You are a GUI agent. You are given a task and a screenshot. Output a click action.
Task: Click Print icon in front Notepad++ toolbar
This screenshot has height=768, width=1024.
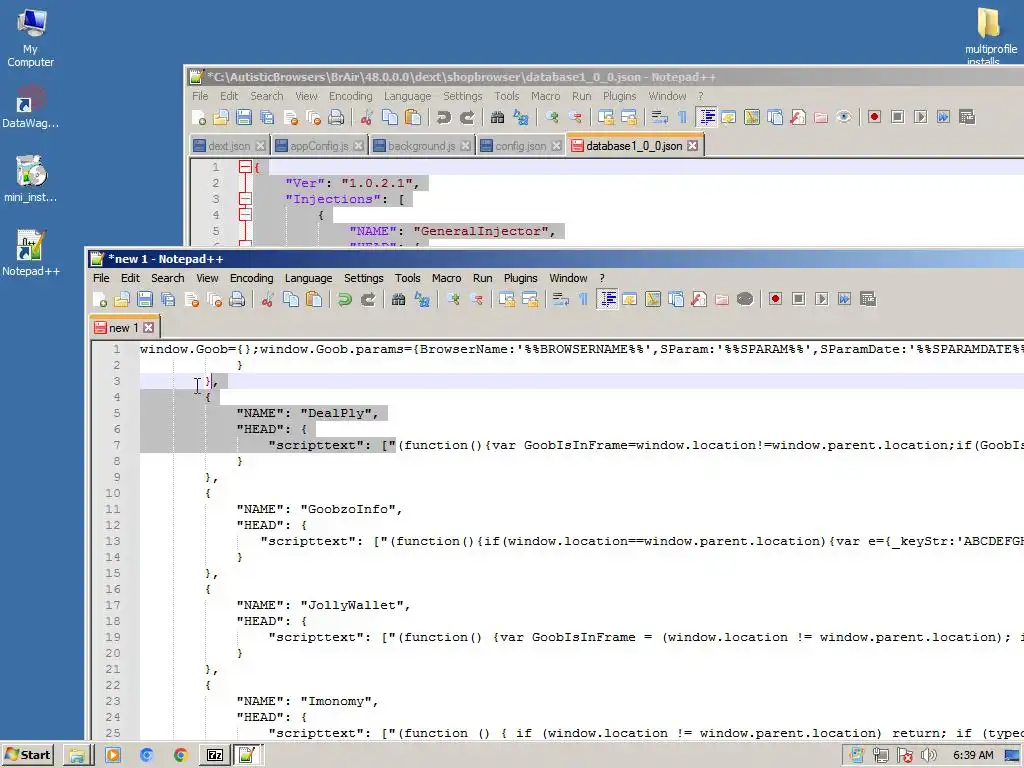tap(237, 300)
